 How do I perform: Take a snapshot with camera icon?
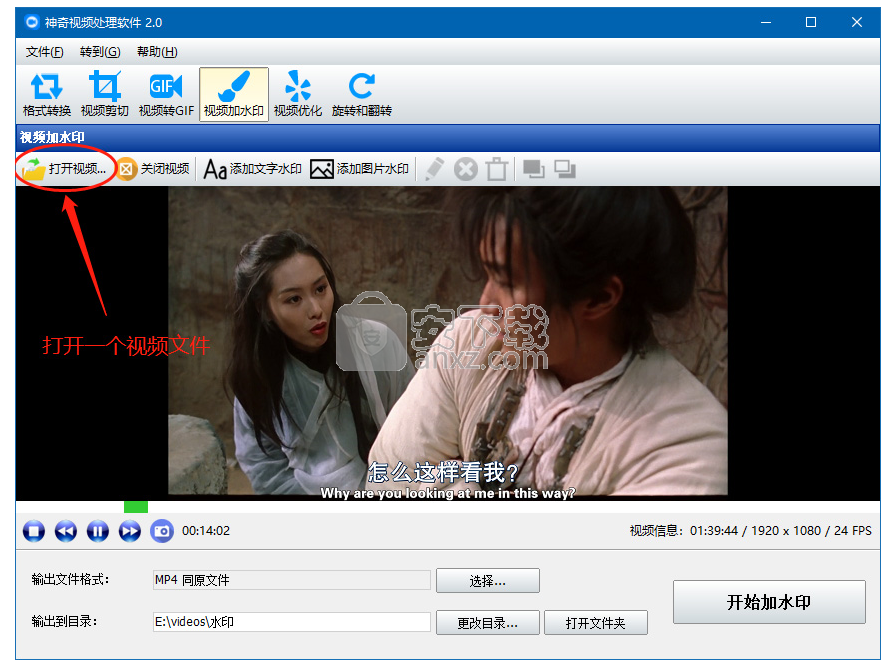(162, 531)
